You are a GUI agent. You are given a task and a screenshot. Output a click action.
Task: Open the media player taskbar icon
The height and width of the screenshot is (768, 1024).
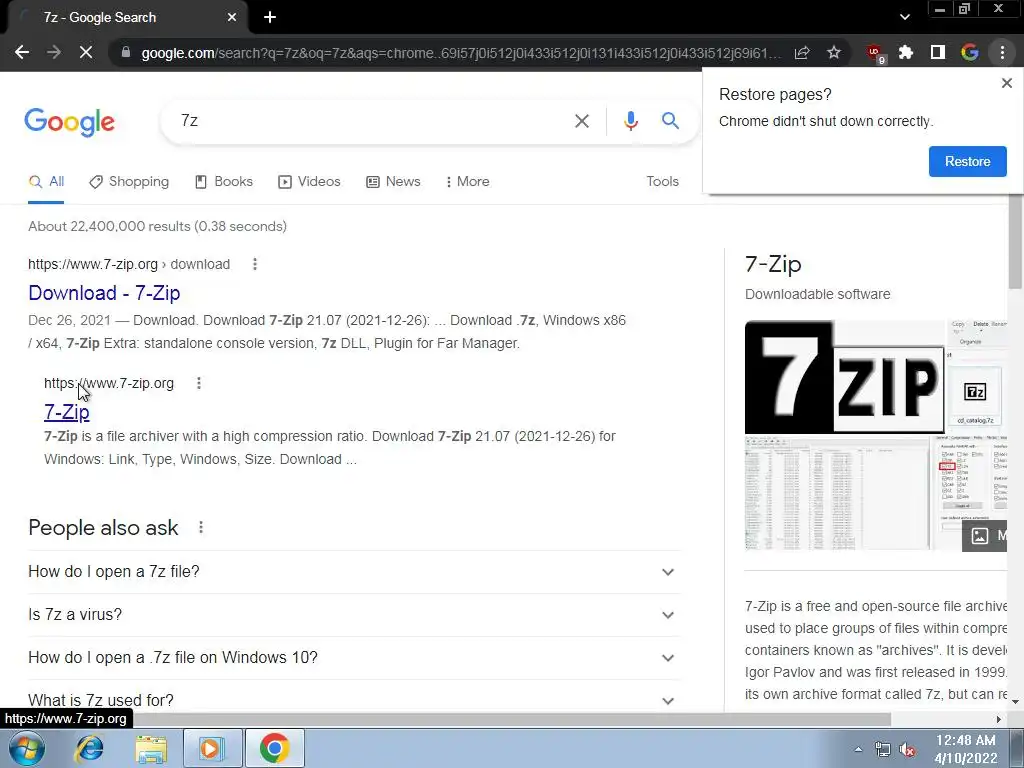pos(212,748)
